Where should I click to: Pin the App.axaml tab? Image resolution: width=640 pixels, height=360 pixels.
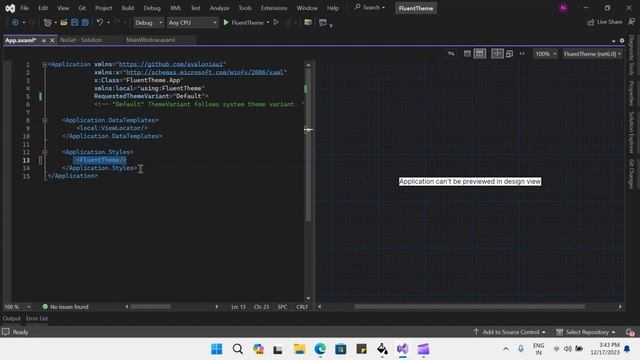(x=44, y=40)
